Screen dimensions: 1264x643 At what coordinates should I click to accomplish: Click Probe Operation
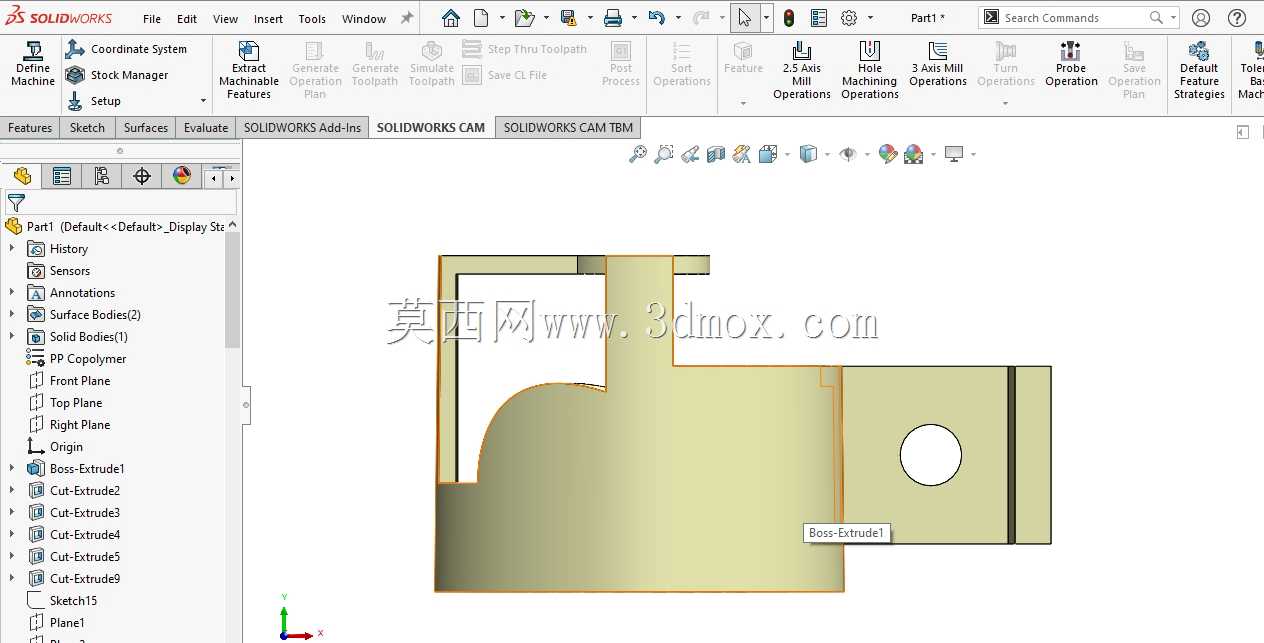pos(1071,64)
